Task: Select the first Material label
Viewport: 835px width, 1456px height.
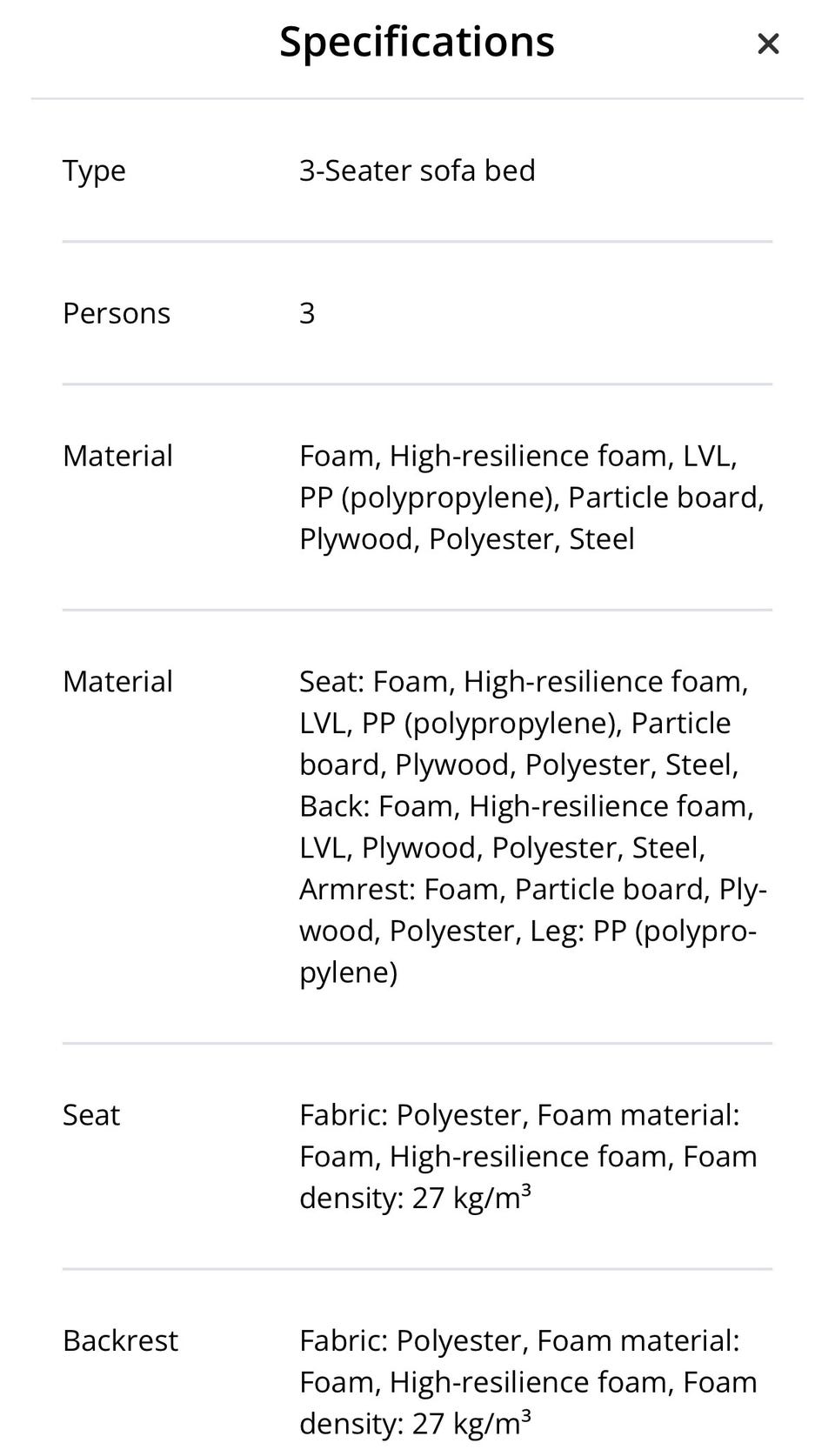Action: tap(117, 456)
